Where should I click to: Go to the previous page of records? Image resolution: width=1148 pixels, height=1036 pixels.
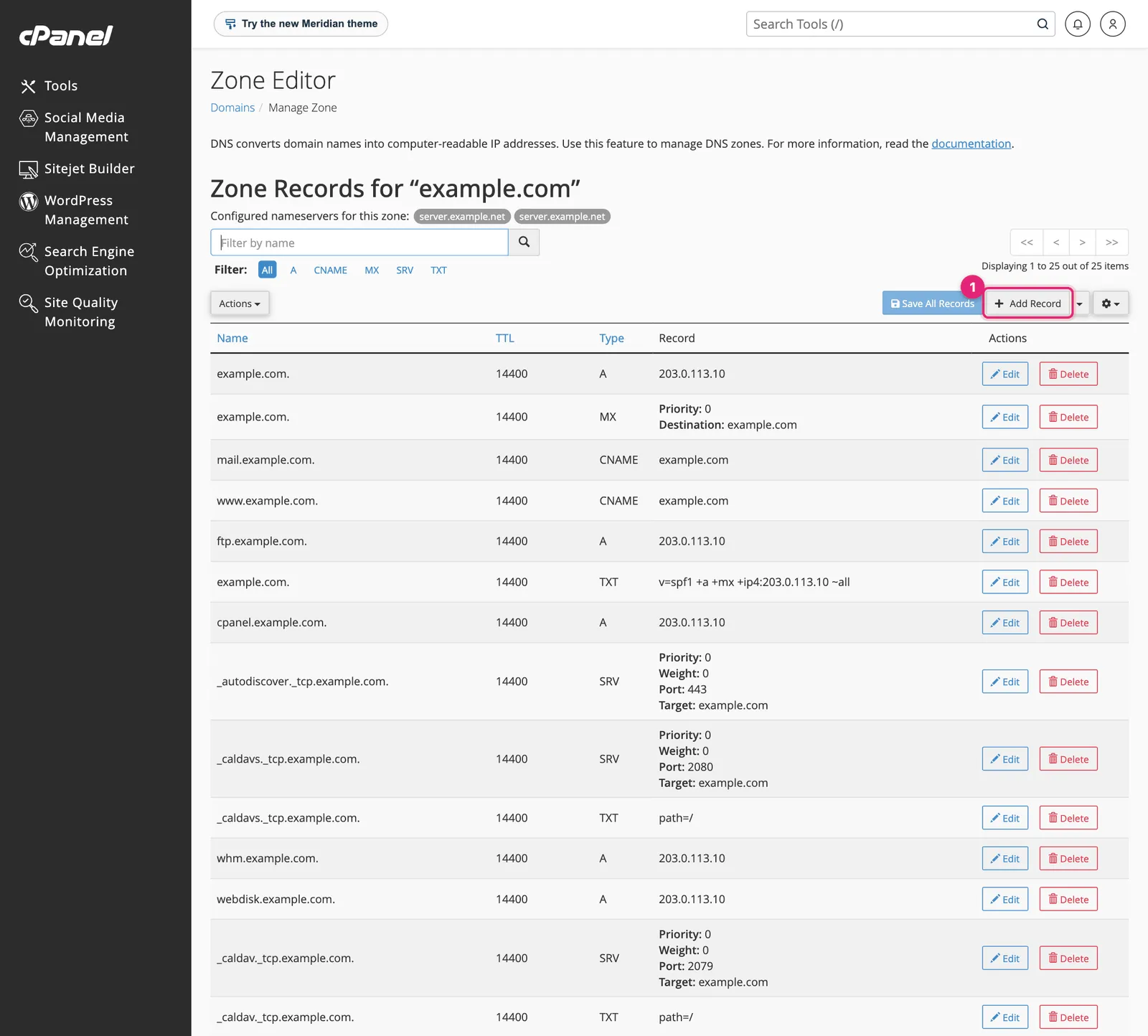pos(1056,242)
